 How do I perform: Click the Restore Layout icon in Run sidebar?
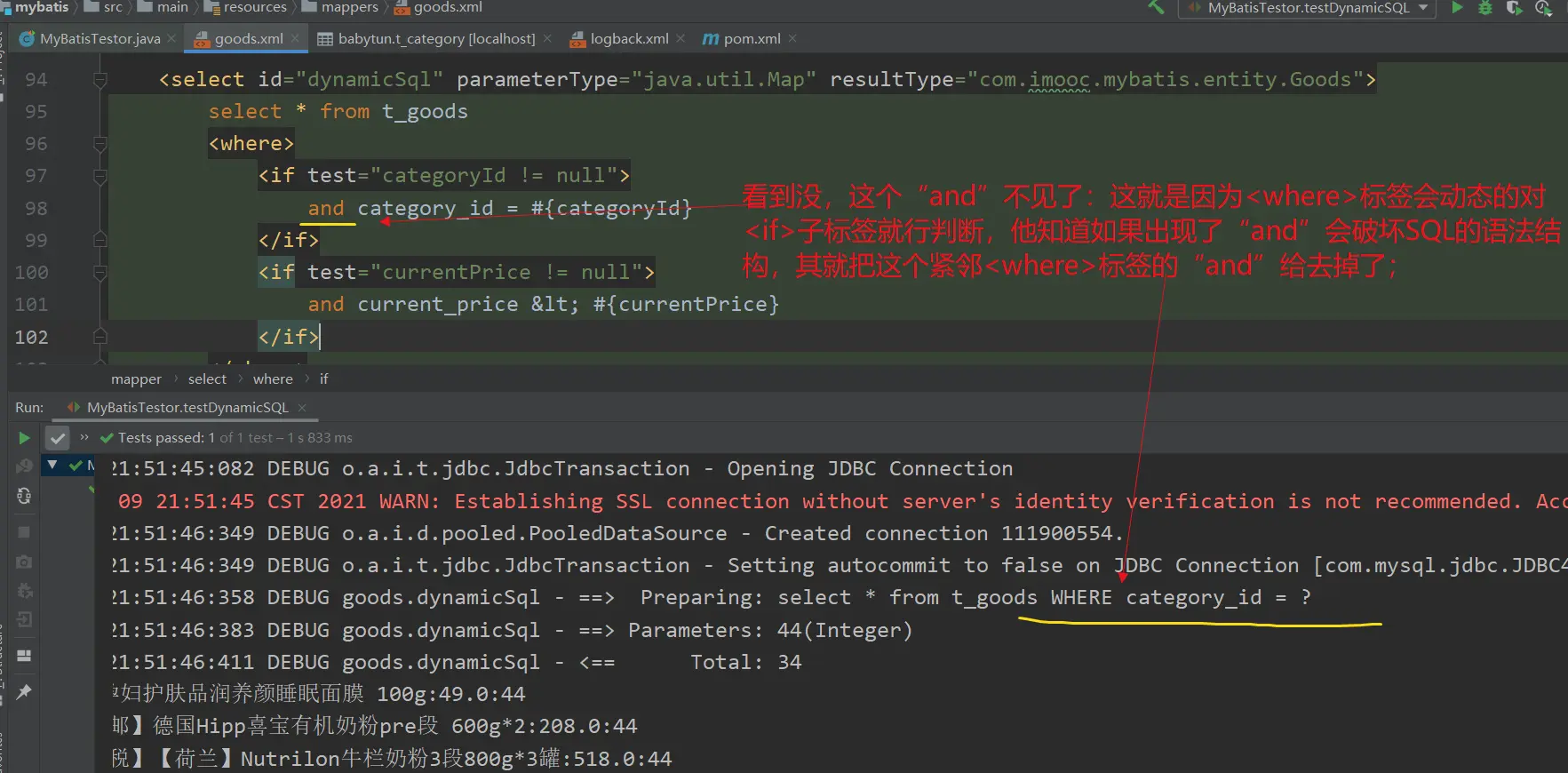[24, 656]
